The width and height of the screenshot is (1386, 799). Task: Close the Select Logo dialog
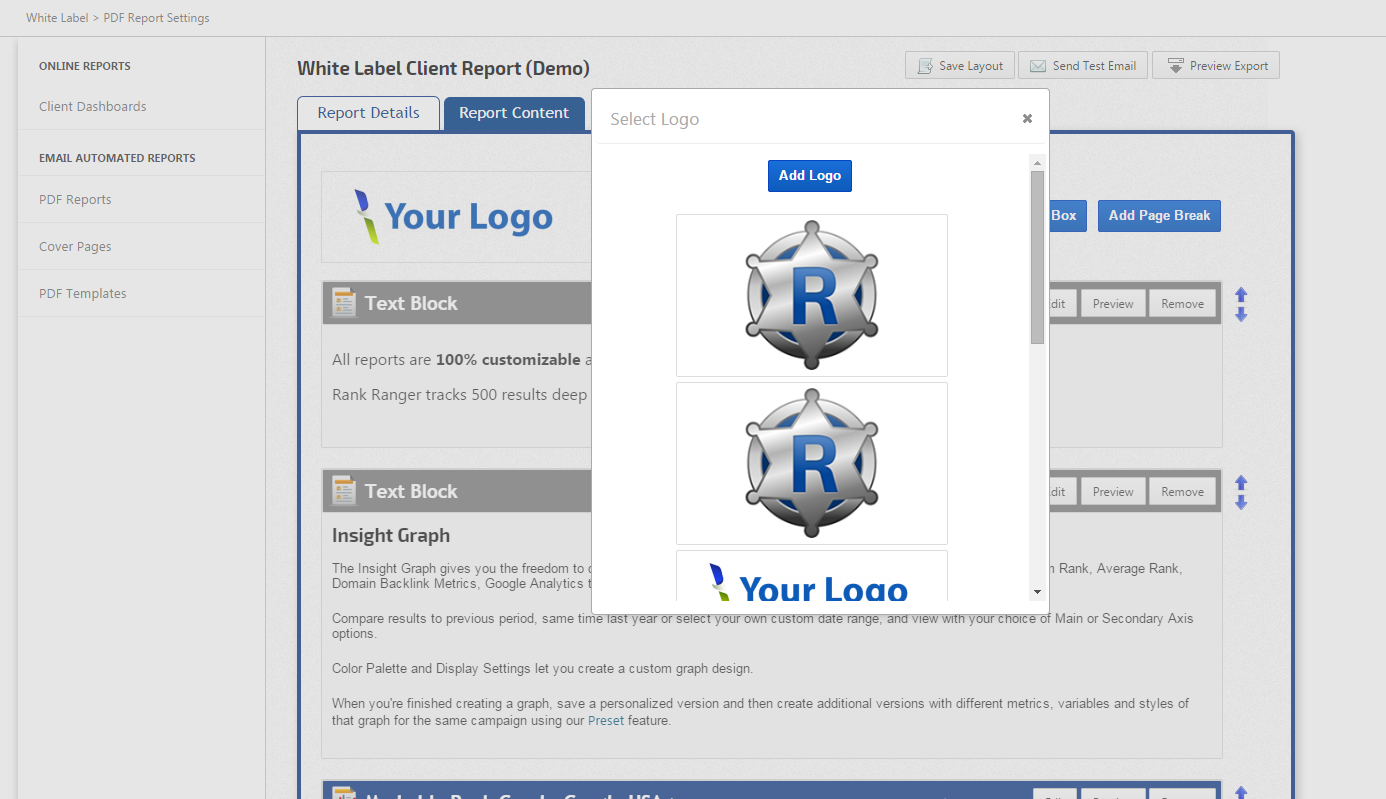click(x=1027, y=118)
